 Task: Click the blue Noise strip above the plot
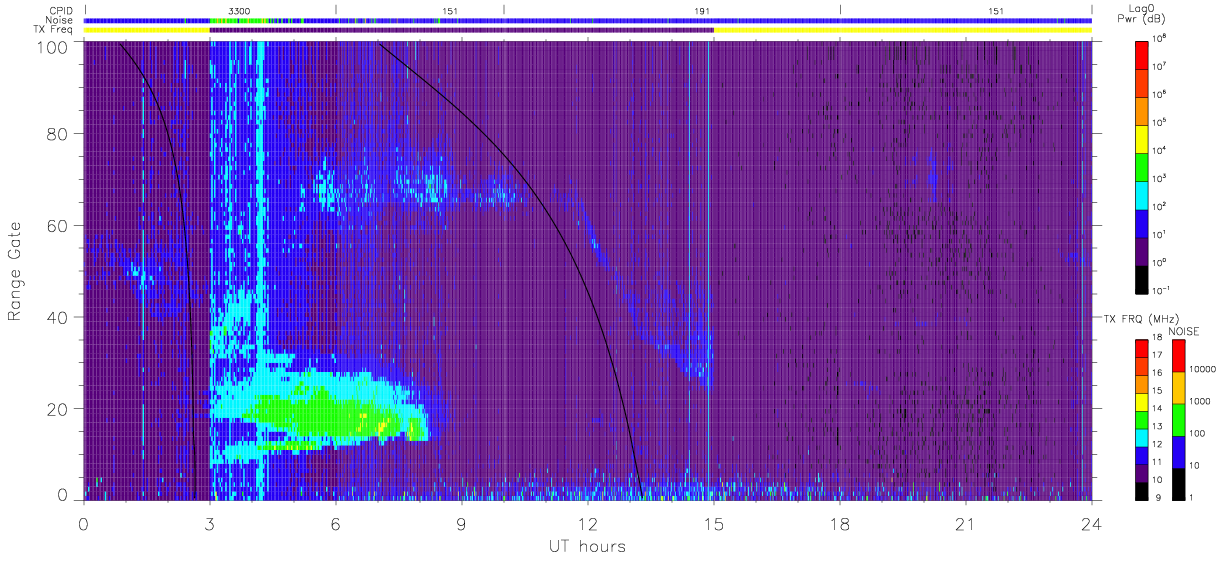(x=588, y=20)
